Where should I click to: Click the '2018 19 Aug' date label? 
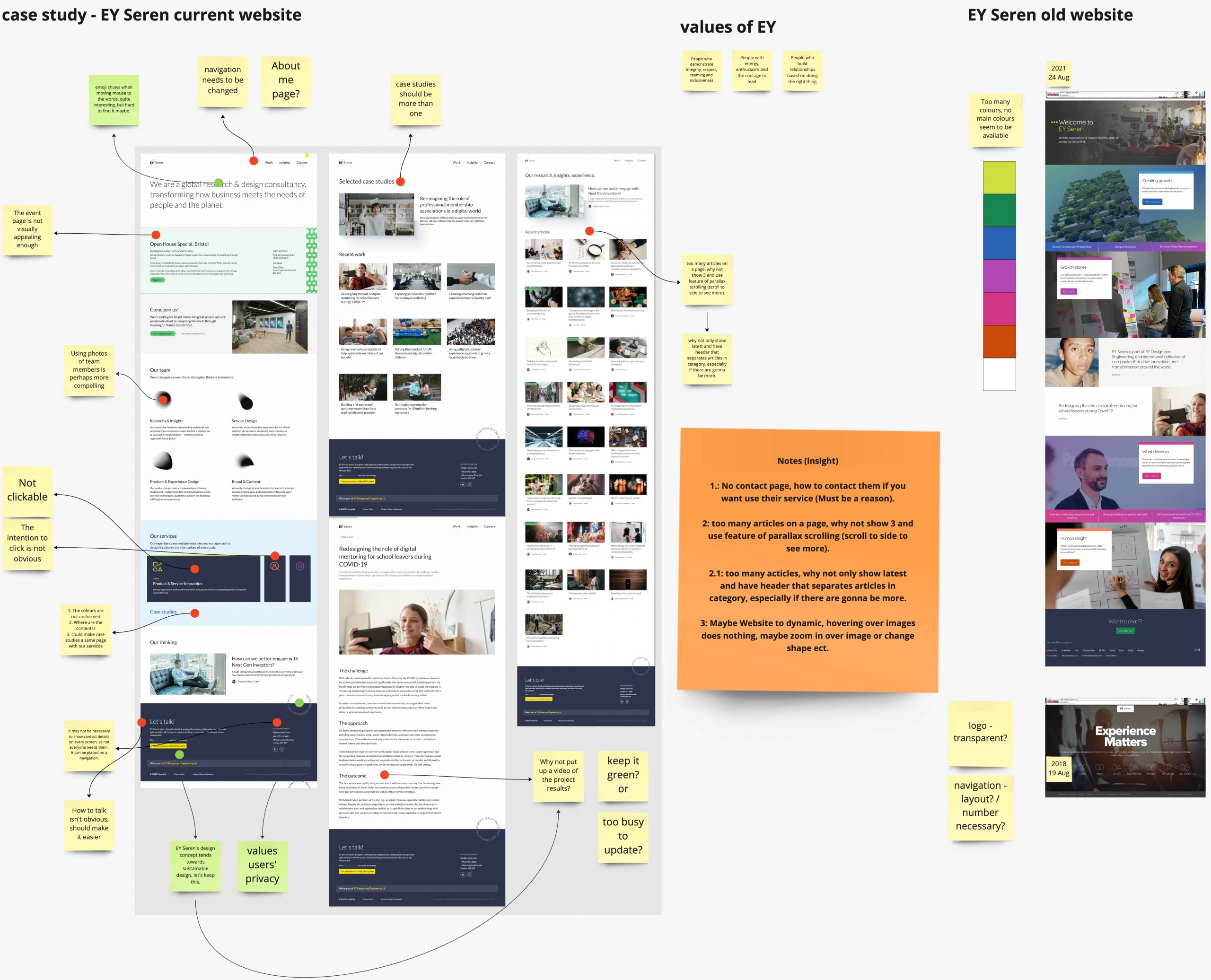(1059, 768)
